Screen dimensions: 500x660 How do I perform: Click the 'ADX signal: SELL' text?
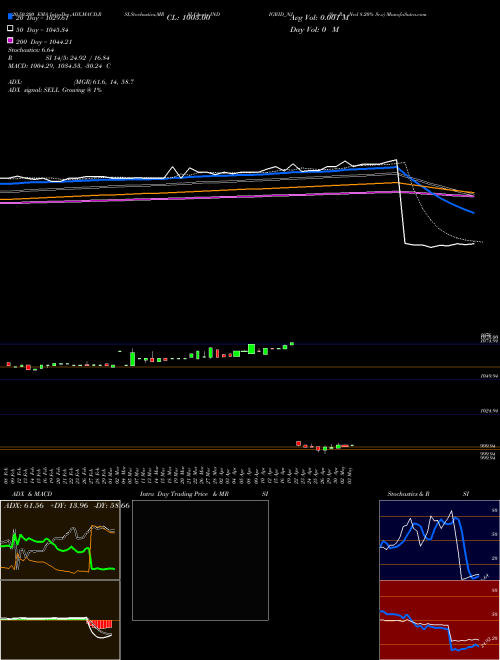click(x=55, y=90)
